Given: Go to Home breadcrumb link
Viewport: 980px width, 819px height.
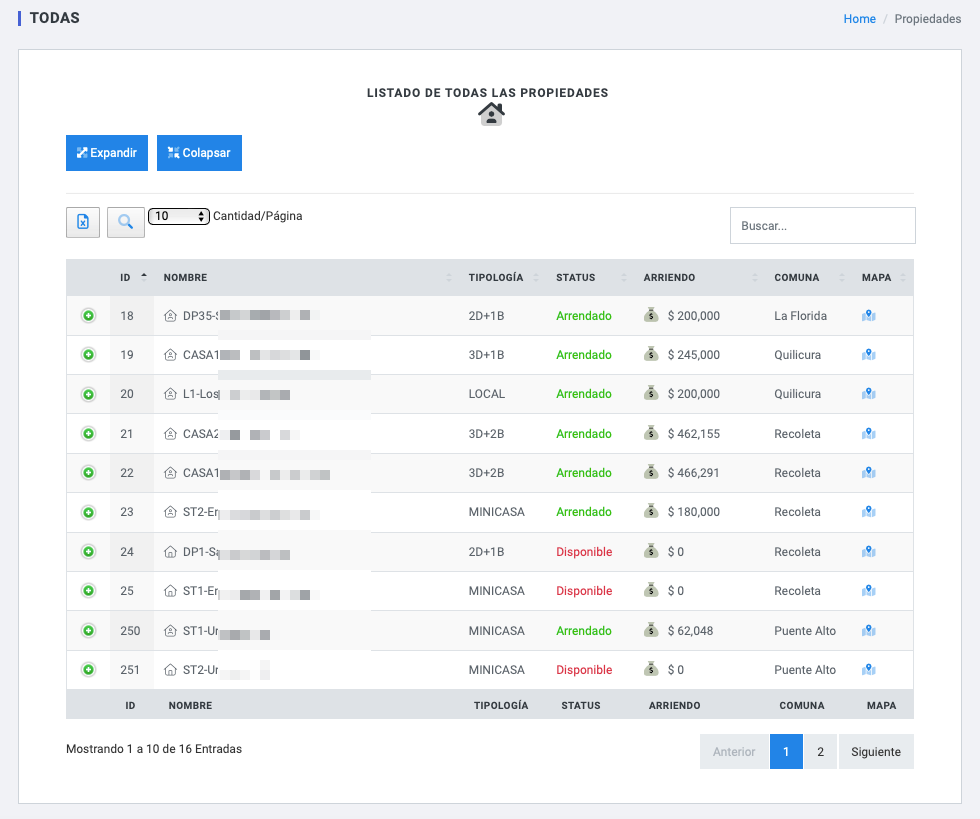Looking at the screenshot, I should pyautogui.click(x=859, y=19).
